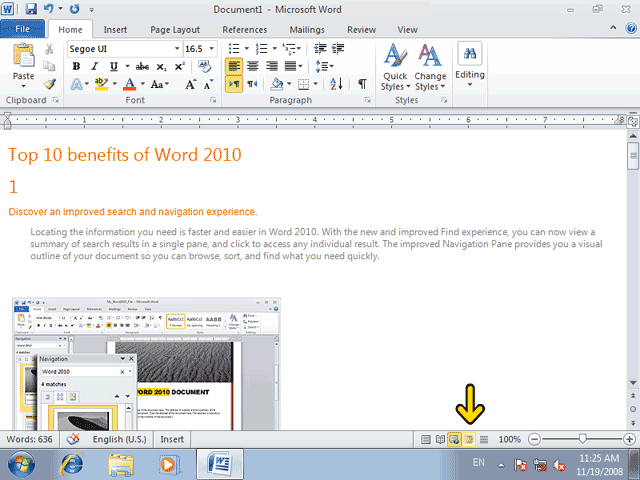Open the Paste options dropdown arrow
The height and width of the screenshot is (480, 640).
[23, 86]
